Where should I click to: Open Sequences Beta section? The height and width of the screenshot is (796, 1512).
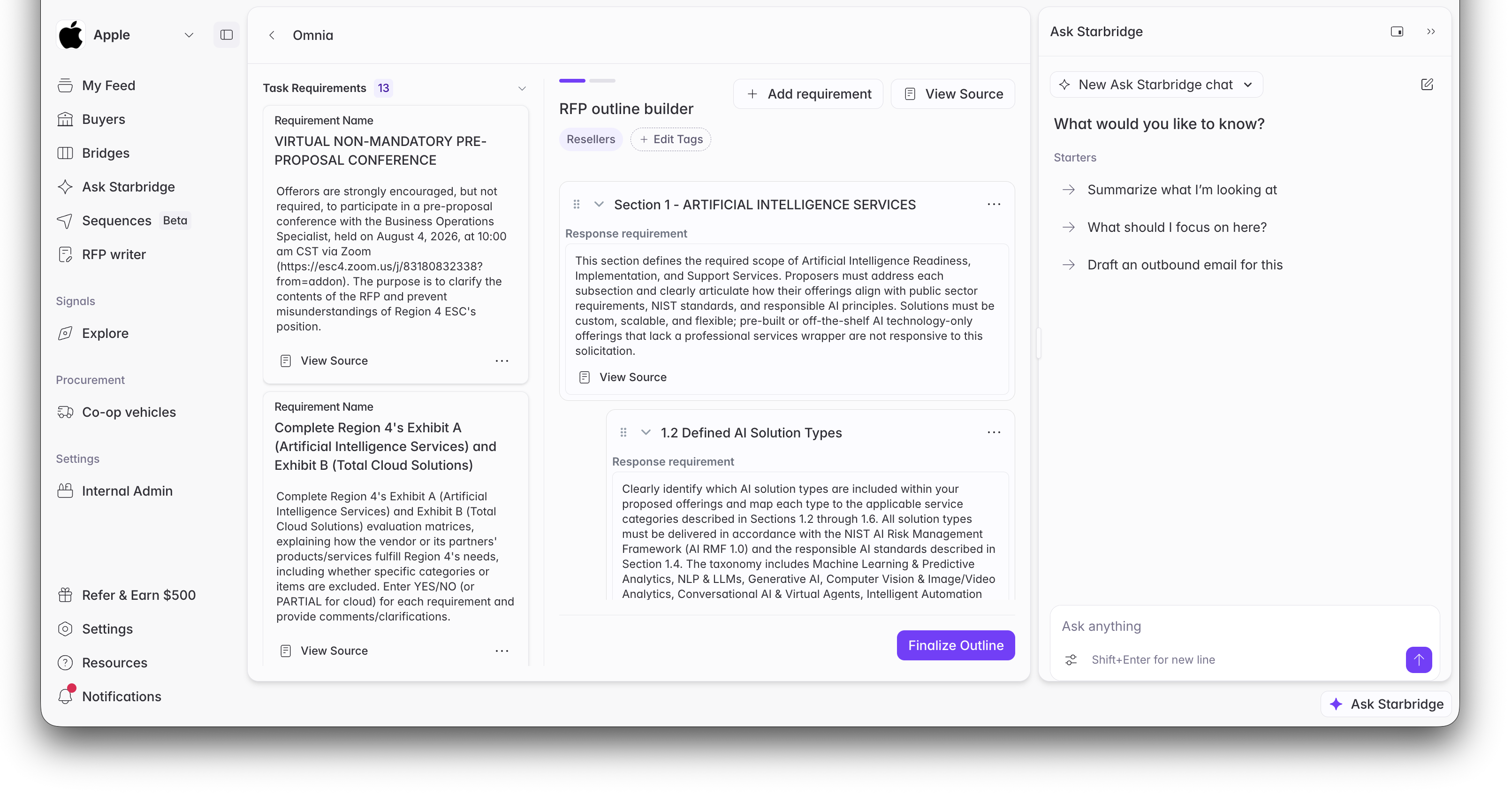(123, 221)
